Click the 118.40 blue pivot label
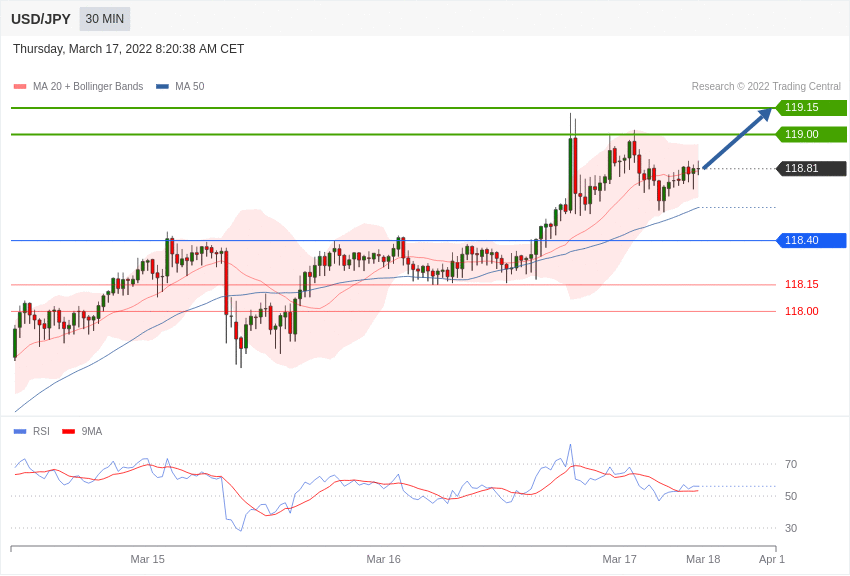 [811, 240]
